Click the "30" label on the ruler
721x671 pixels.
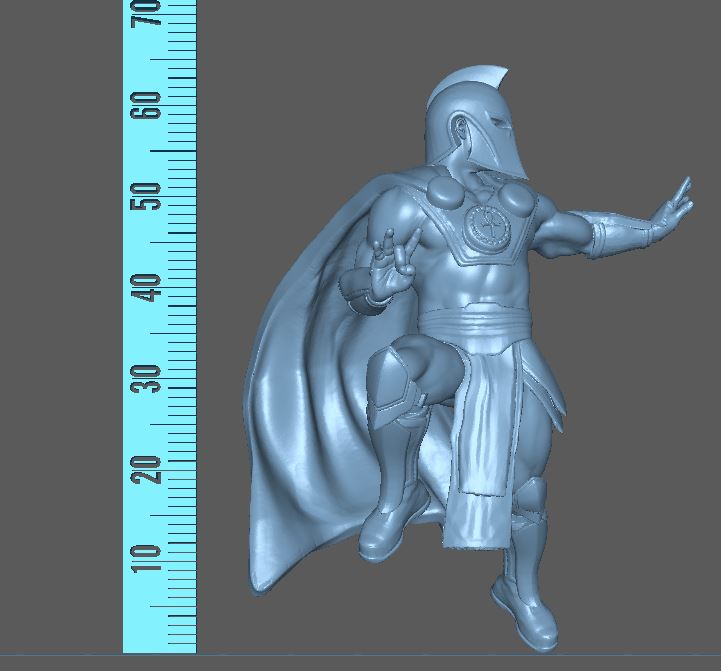[146, 379]
